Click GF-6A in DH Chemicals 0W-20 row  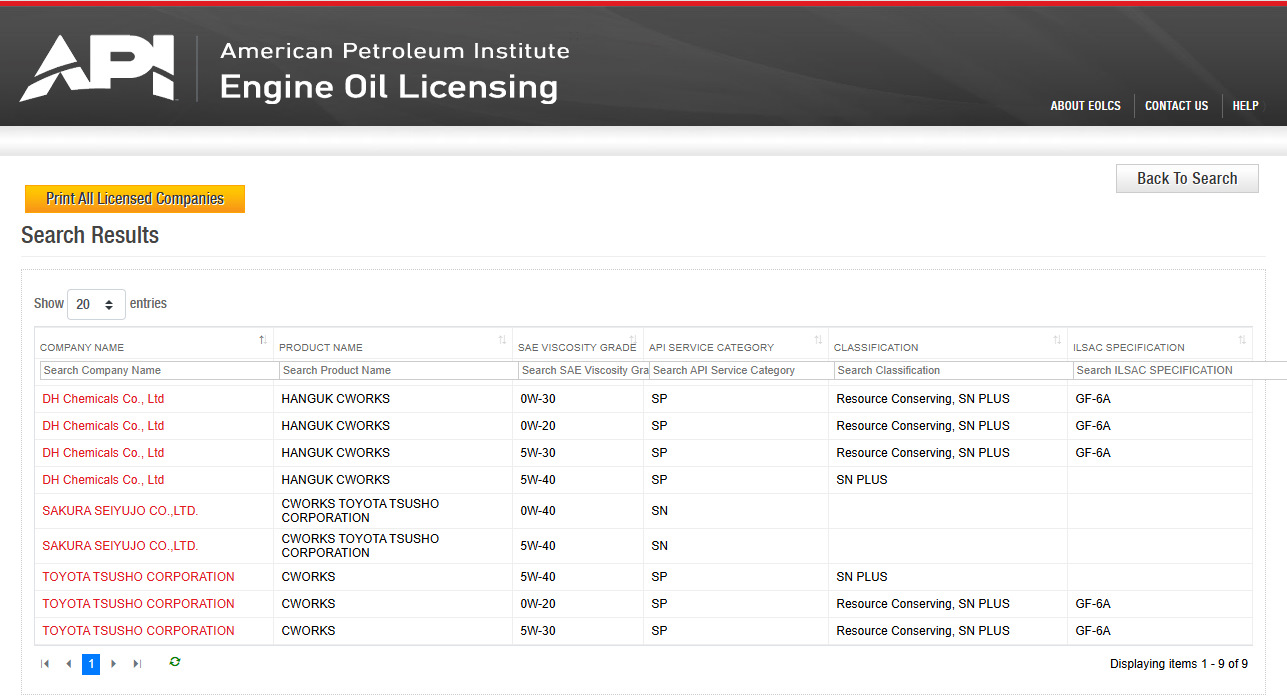(x=1093, y=426)
